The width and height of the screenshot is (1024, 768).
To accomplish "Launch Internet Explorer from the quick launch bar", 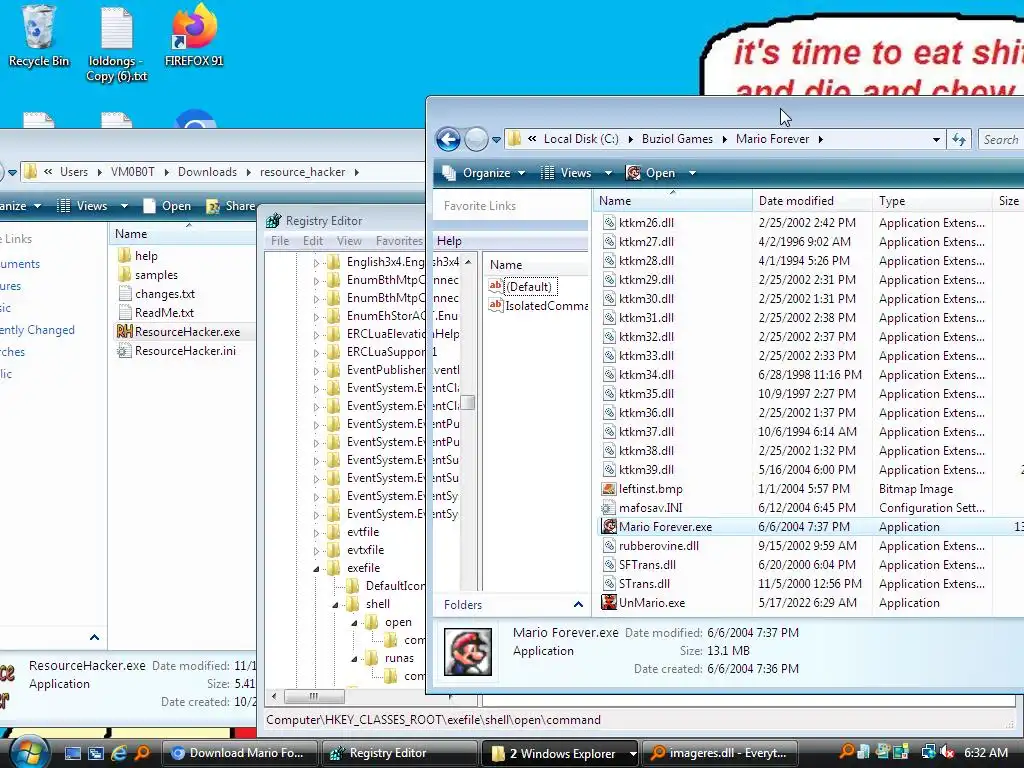I will 119,753.
